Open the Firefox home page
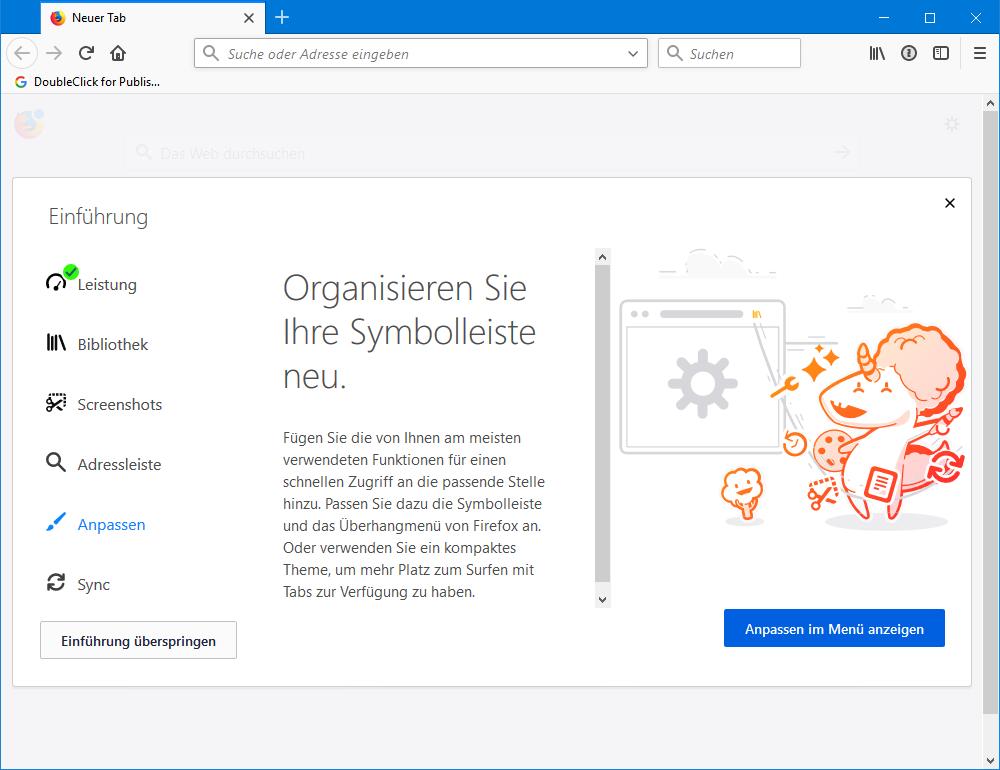This screenshot has width=1000, height=770. (x=118, y=53)
